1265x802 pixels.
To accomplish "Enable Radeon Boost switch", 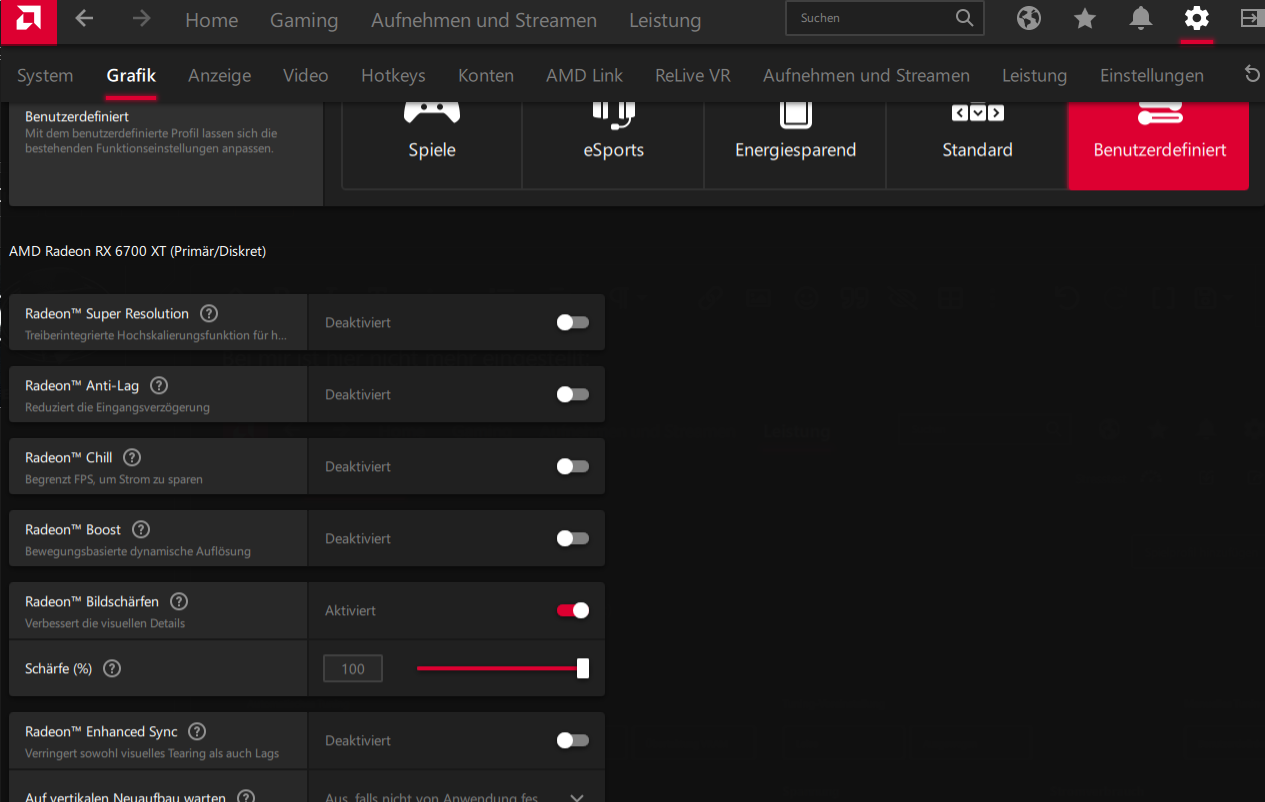I will click(x=573, y=538).
